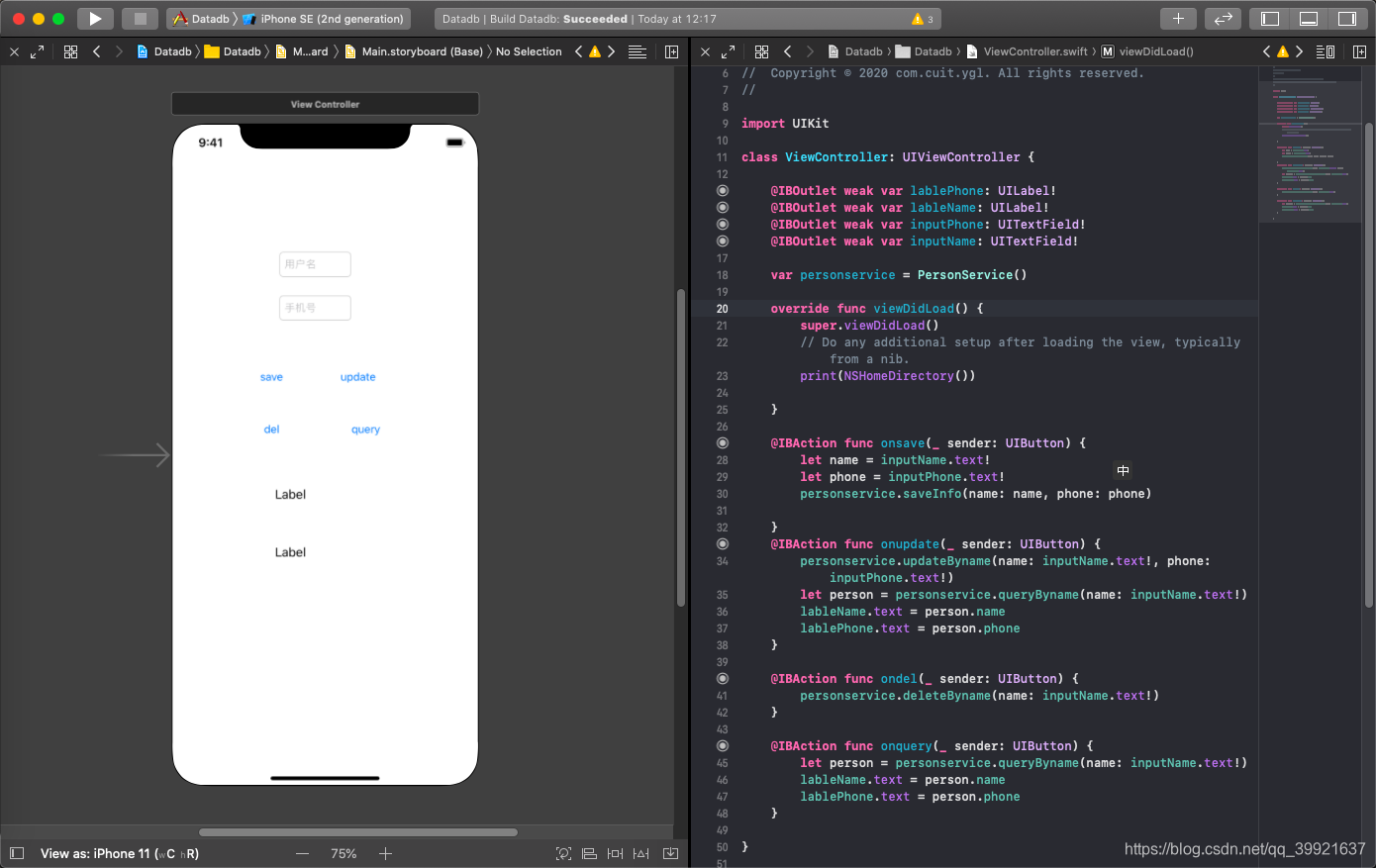Viewport: 1376px width, 868px height.
Task: Click inputName outlet connection circle
Action: click(723, 241)
